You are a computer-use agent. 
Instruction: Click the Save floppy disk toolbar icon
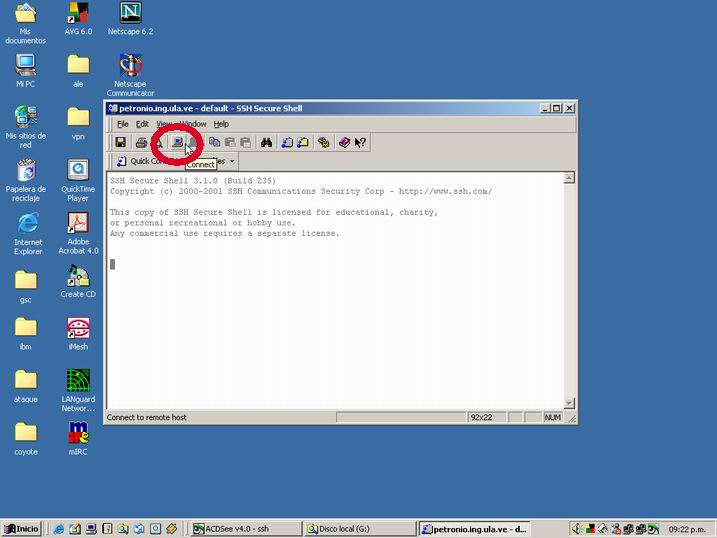[x=121, y=142]
